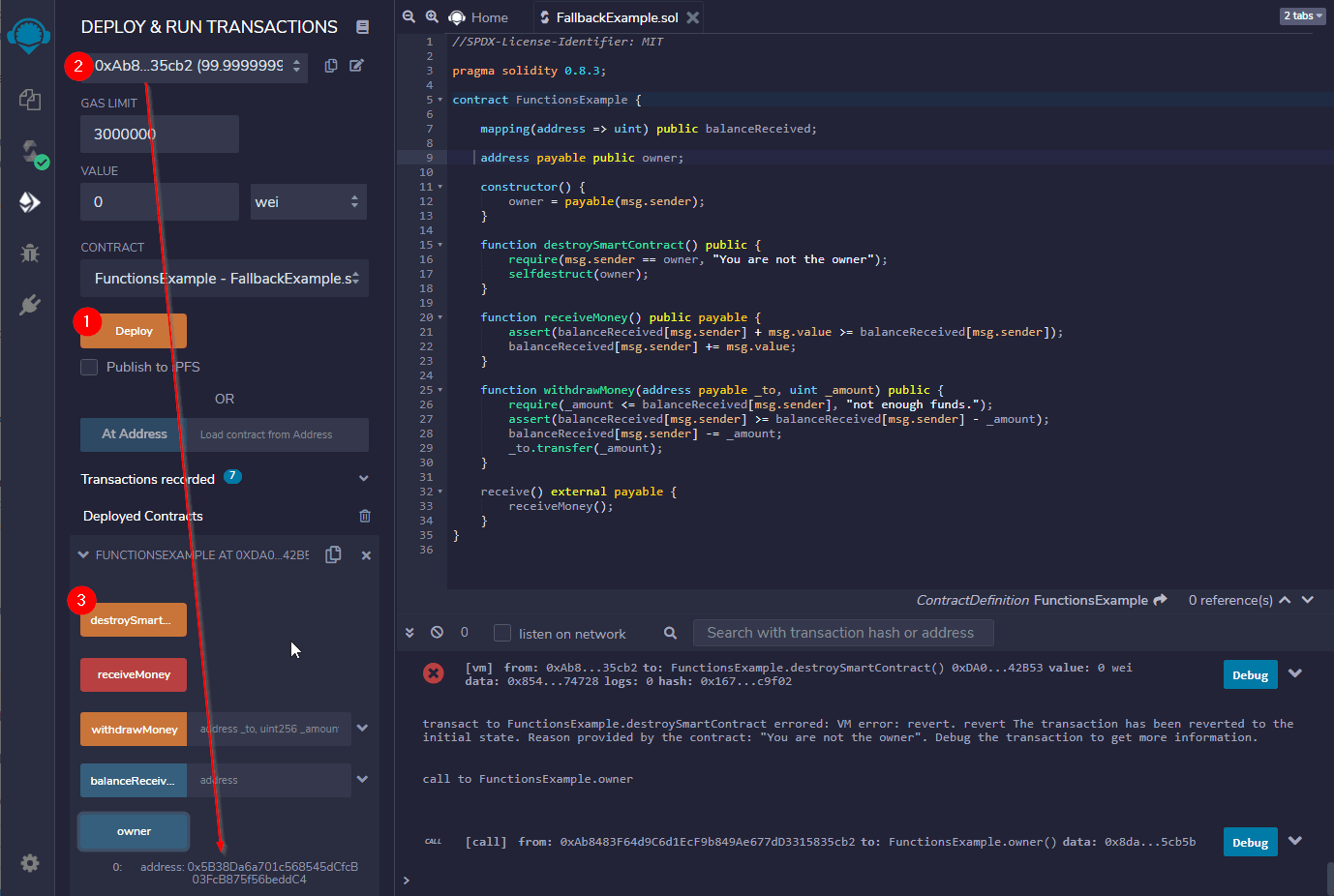The width and height of the screenshot is (1334, 896).
Task: Click the Remix logo icon
Action: pos(28,36)
